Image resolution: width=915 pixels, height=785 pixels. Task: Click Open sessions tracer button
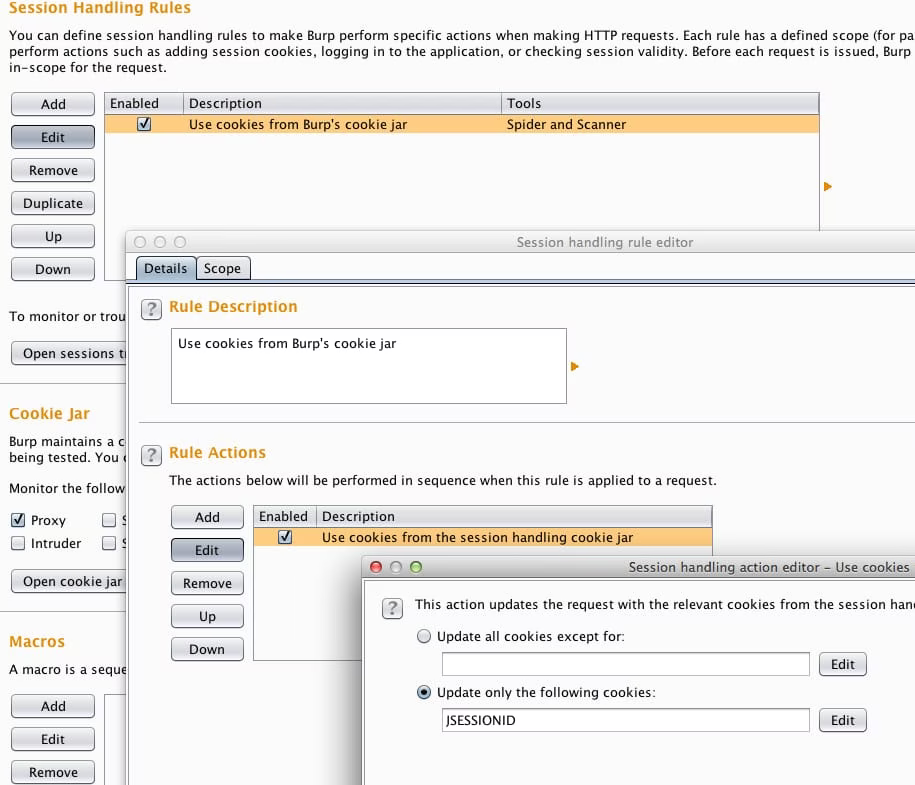pyautogui.click(x=69, y=353)
